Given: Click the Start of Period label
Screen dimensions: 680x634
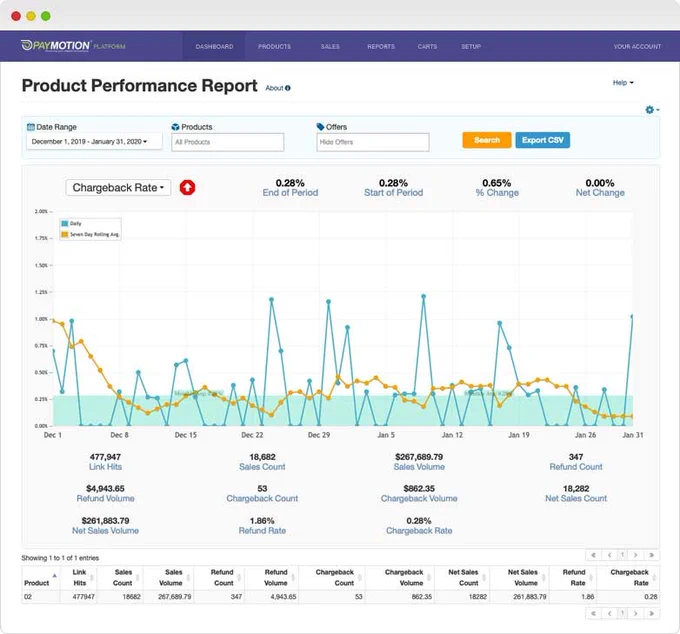Looking at the screenshot, I should click(x=393, y=193).
